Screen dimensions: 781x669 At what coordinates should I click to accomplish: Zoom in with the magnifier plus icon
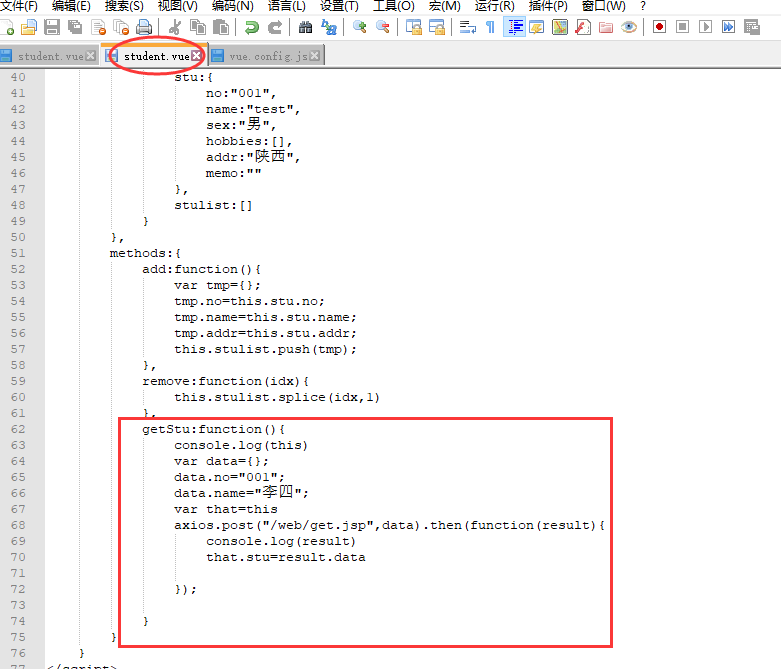360,27
